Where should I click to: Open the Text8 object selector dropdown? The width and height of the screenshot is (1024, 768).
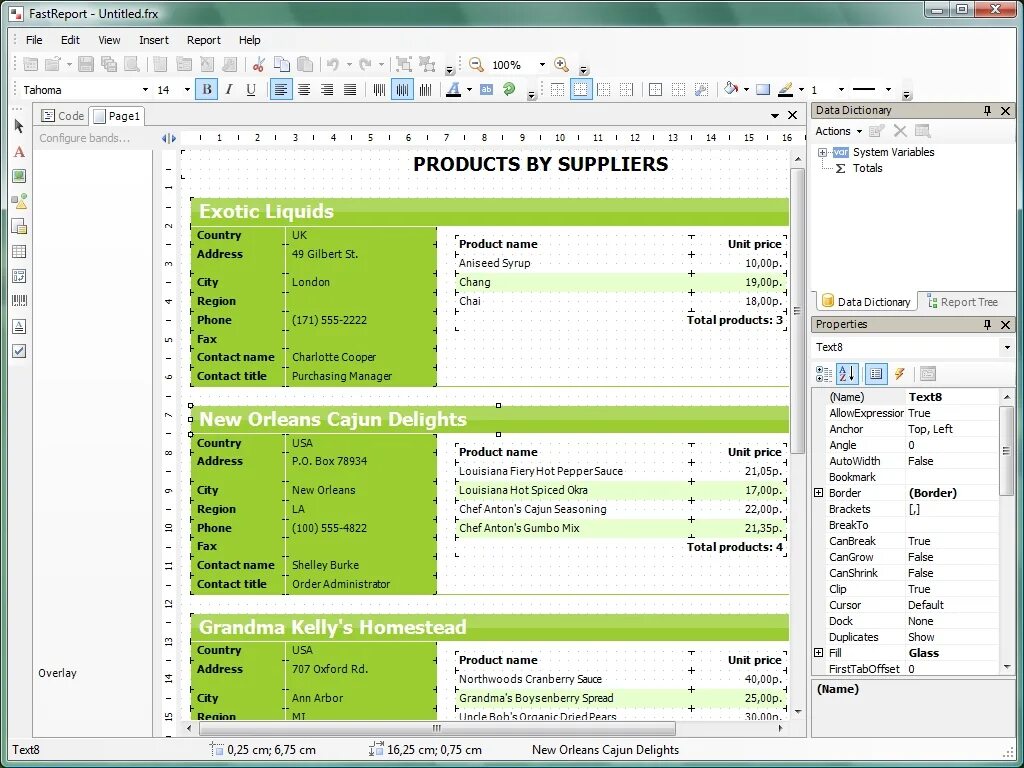coord(1006,347)
